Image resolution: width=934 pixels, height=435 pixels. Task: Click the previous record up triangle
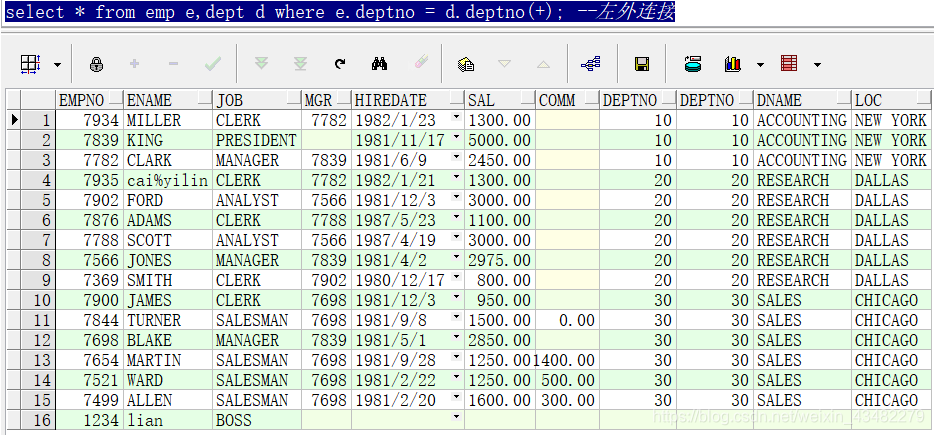coord(543,64)
